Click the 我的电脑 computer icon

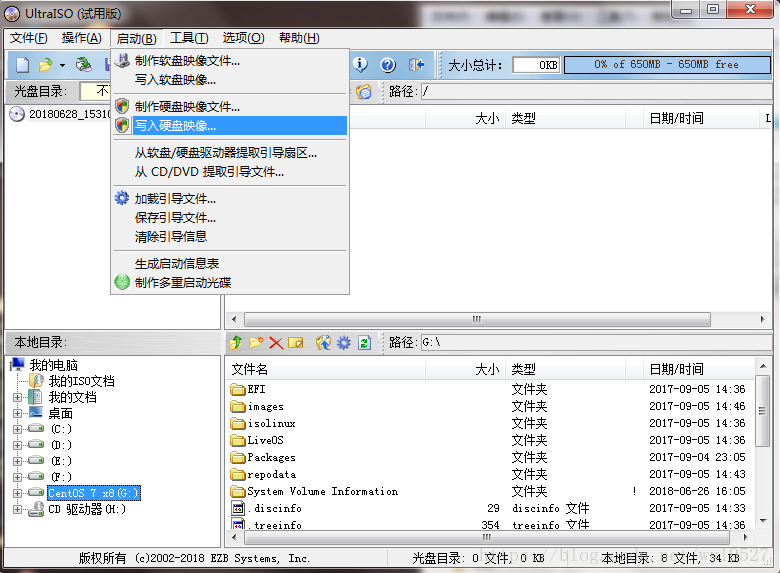pyautogui.click(x=17, y=365)
